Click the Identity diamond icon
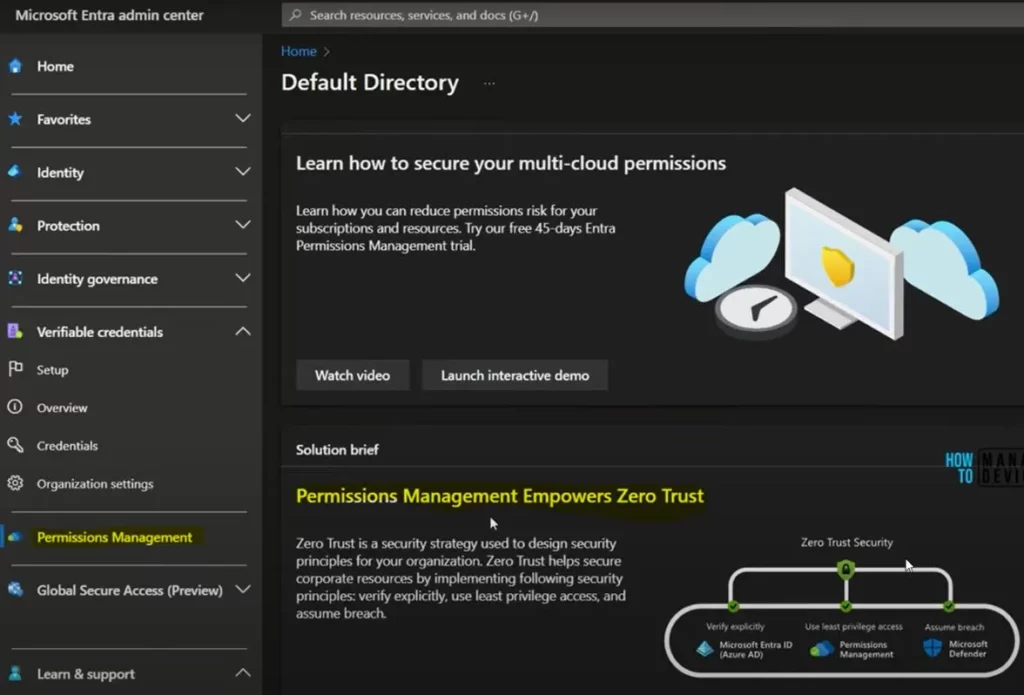Screen dimensions: 1024x695 [15, 172]
